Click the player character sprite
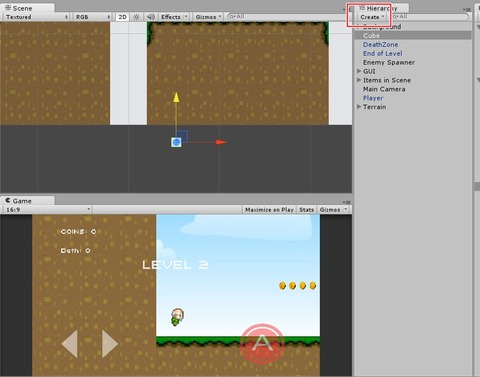Viewport: 480px width, 377px height. [177, 317]
